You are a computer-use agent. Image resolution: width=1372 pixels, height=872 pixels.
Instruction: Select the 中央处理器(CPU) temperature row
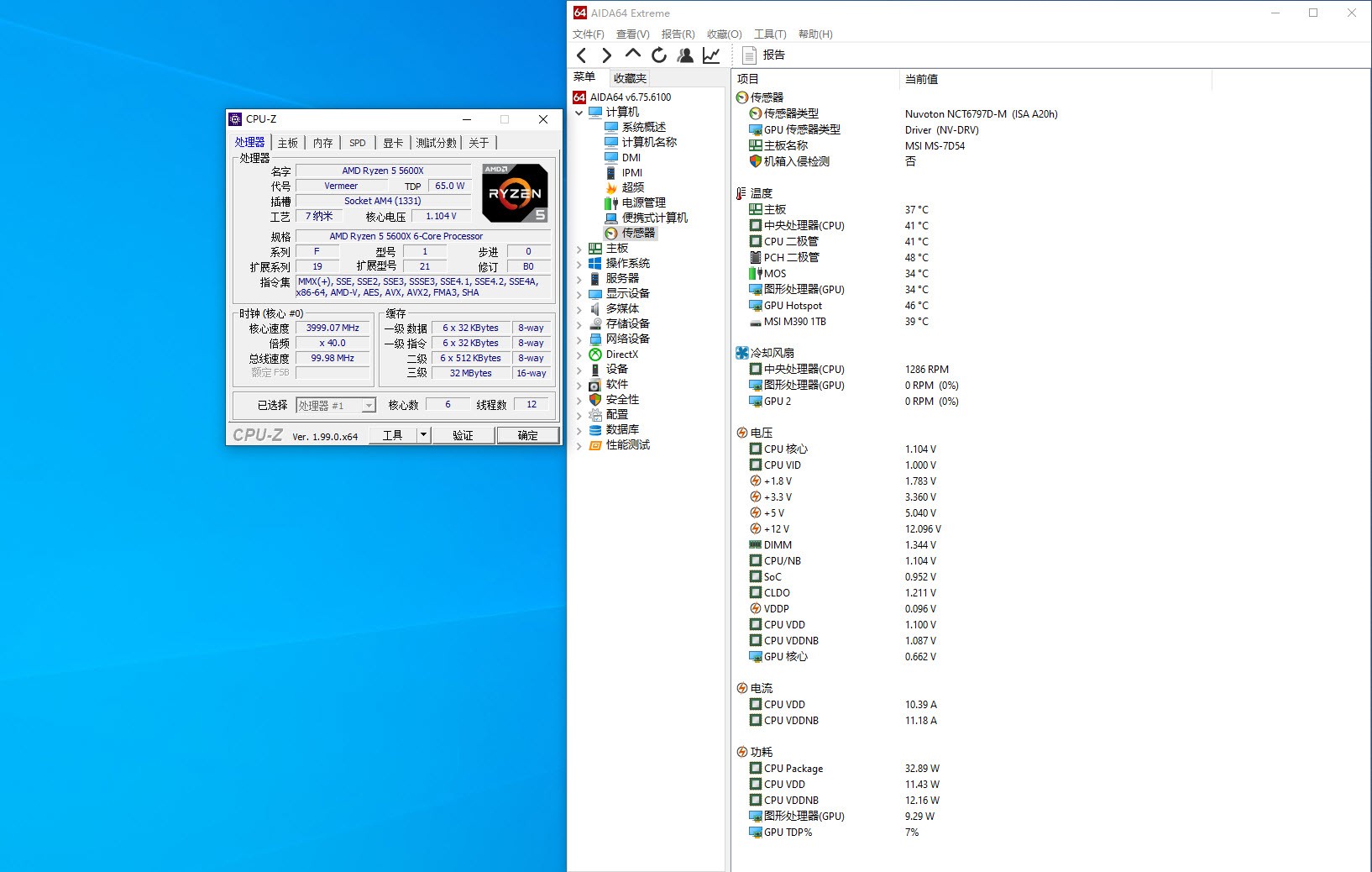[x=840, y=226]
